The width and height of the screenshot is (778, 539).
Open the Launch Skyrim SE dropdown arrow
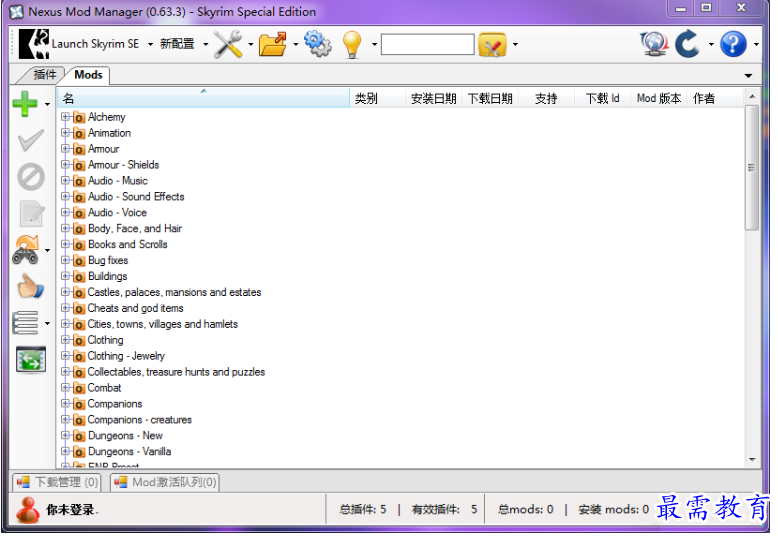pyautogui.click(x=150, y=45)
